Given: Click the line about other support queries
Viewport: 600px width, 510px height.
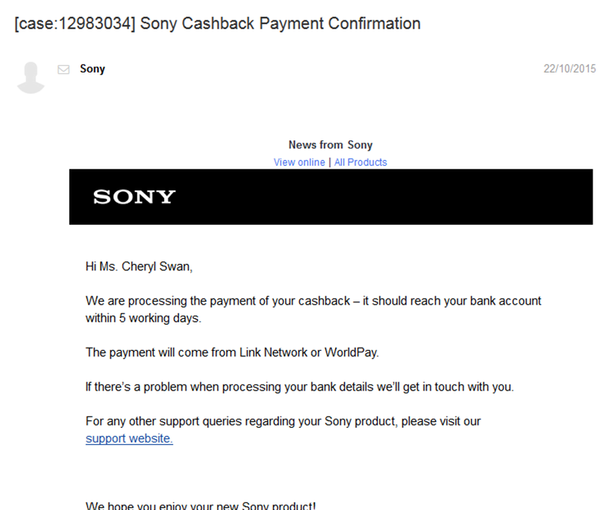Looking at the screenshot, I should click(x=283, y=421).
